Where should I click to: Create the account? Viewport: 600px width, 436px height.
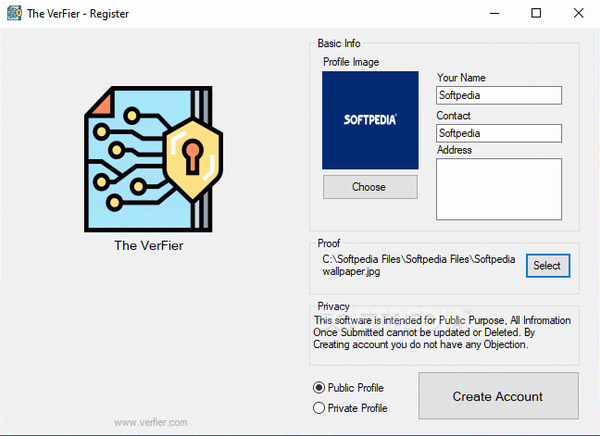pos(498,396)
